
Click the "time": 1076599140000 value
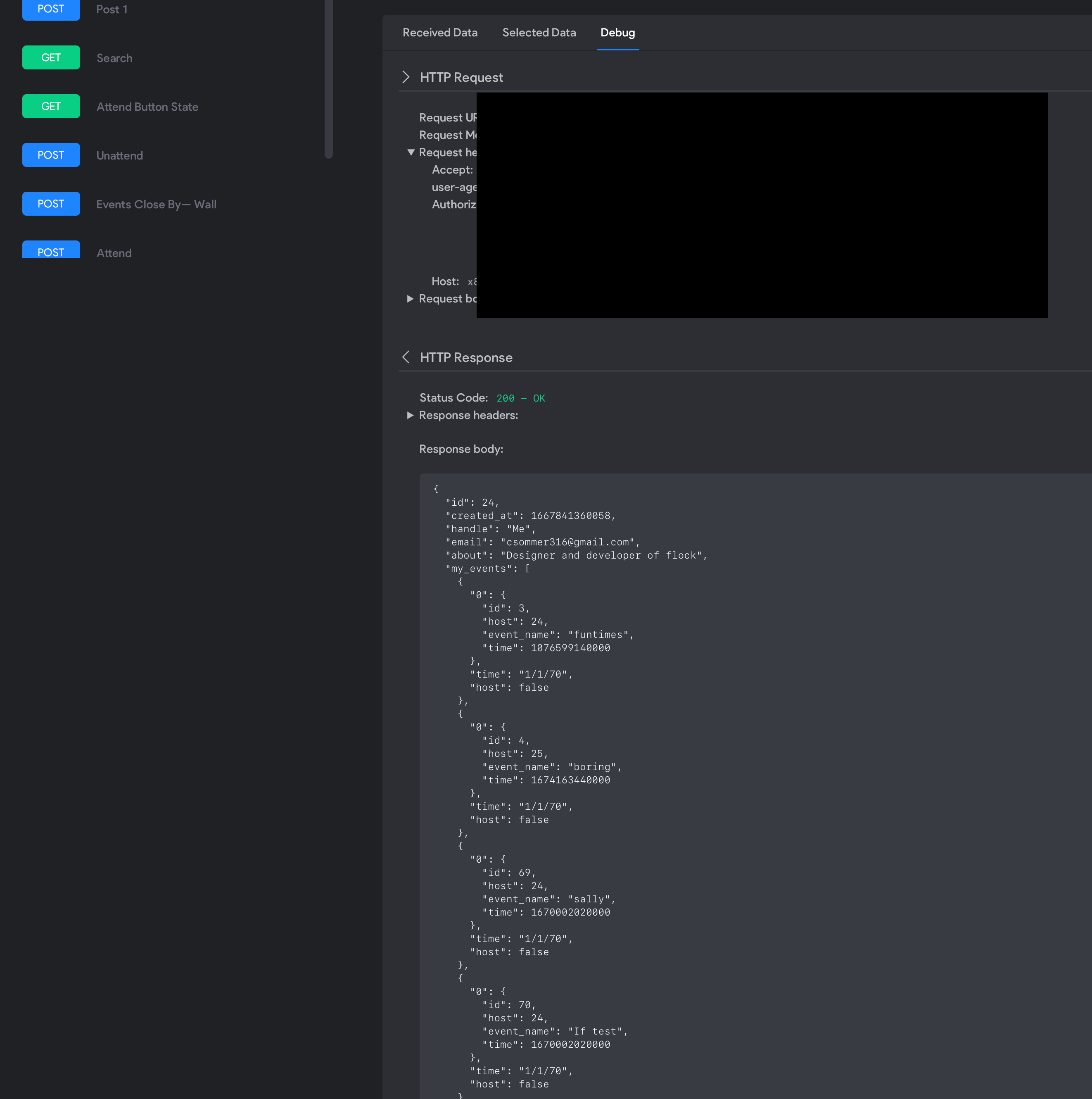570,648
